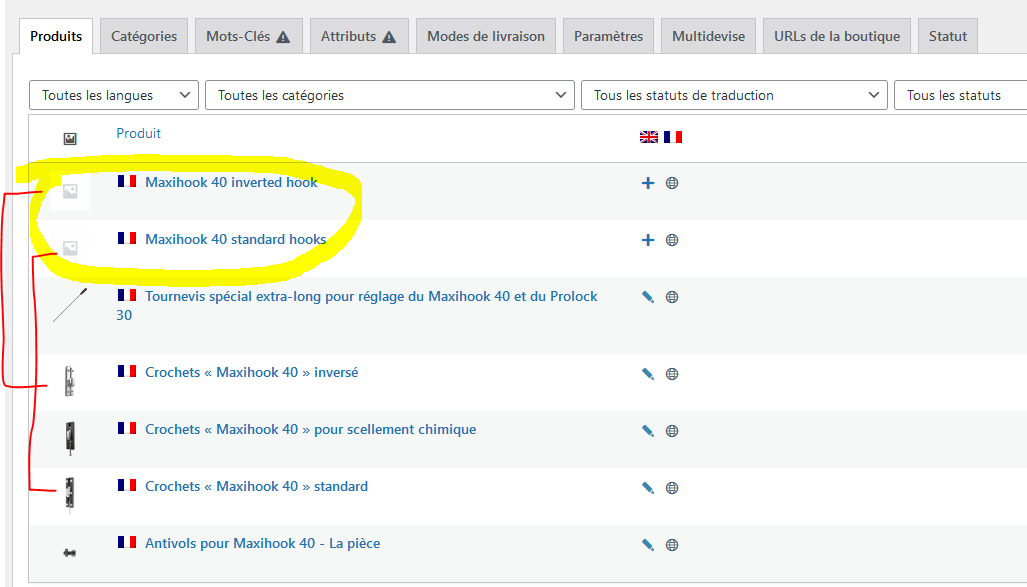
Task: Add English translation for Maxihook 40 inverted hook
Action: click(648, 183)
